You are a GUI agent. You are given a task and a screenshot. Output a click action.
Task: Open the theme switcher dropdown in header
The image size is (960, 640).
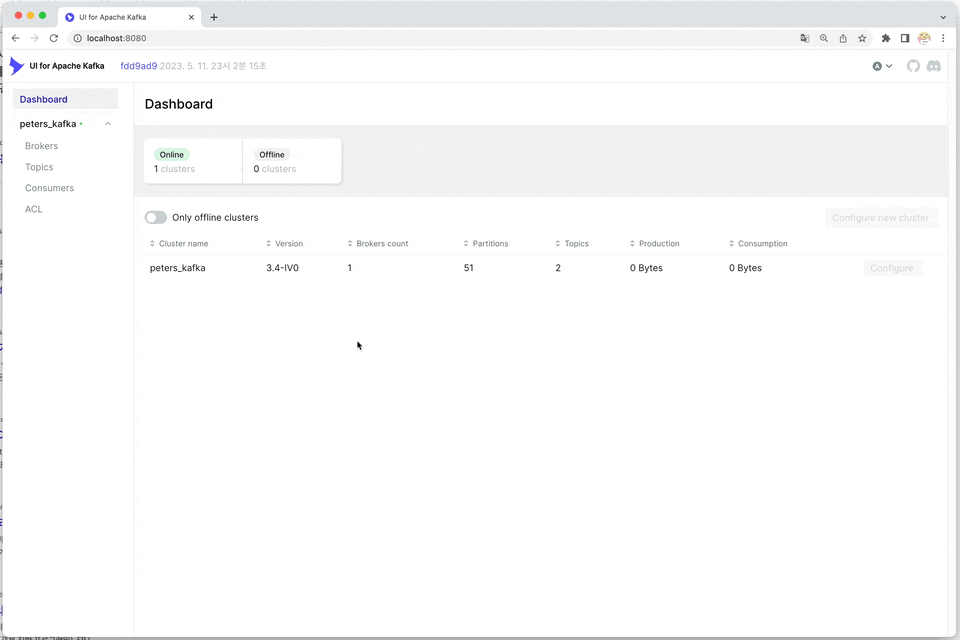click(x=882, y=66)
